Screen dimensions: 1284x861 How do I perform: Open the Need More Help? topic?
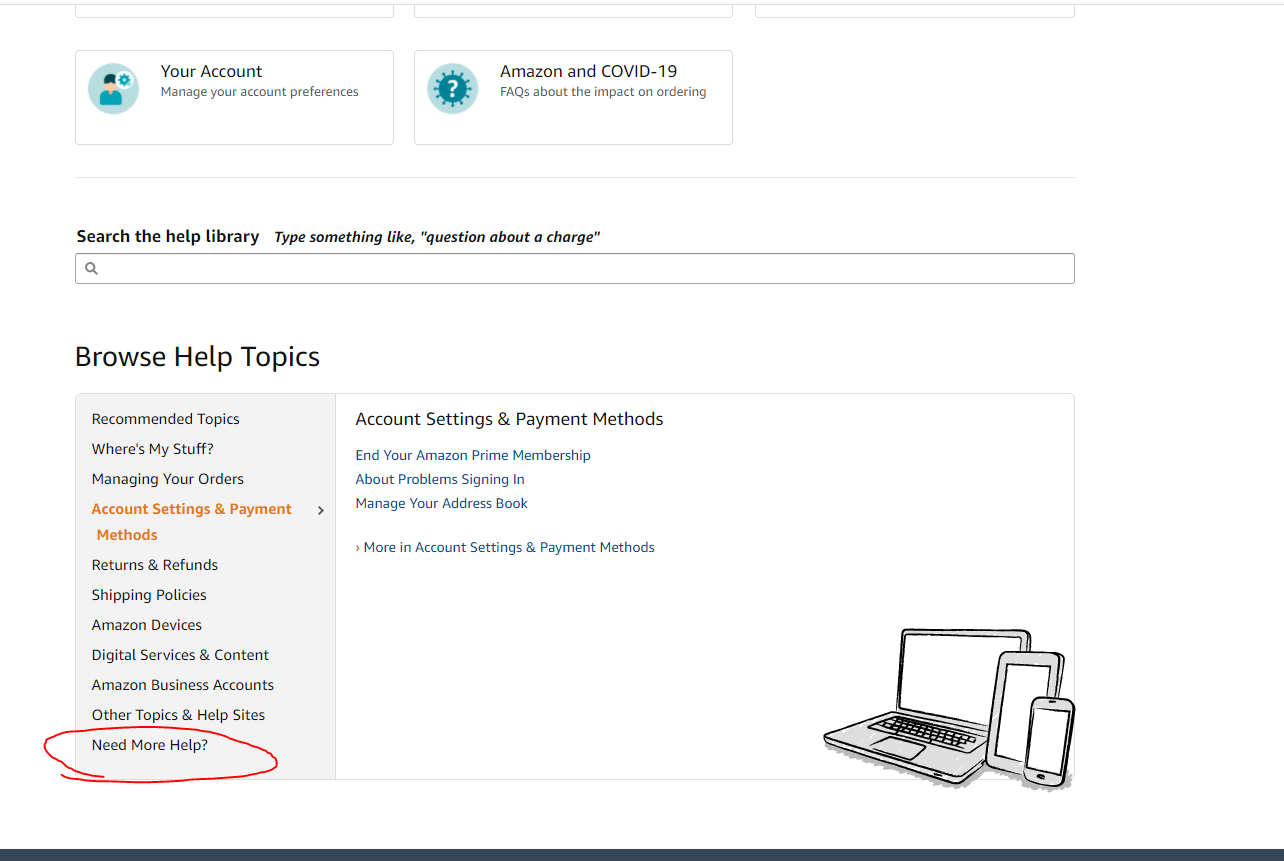(x=150, y=745)
